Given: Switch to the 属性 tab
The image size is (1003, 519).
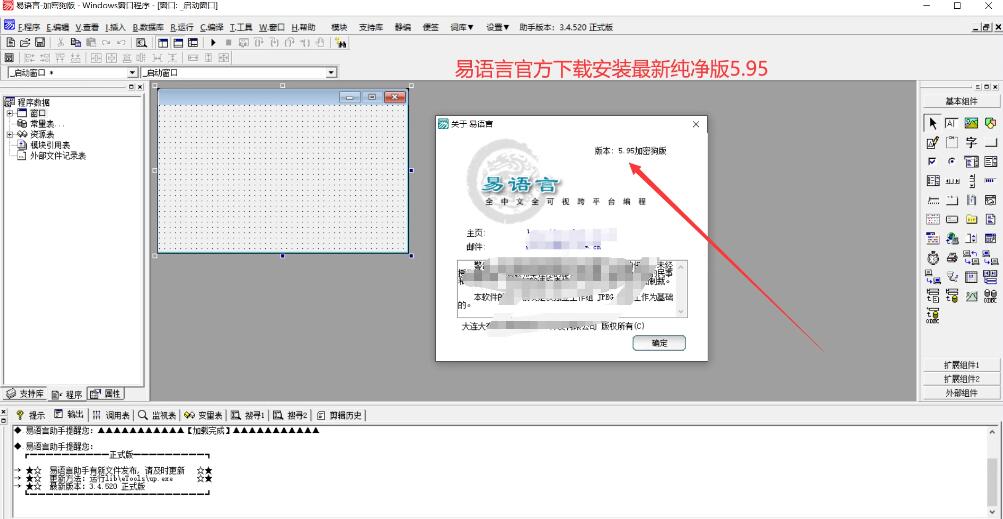Looking at the screenshot, I should pos(106,394).
